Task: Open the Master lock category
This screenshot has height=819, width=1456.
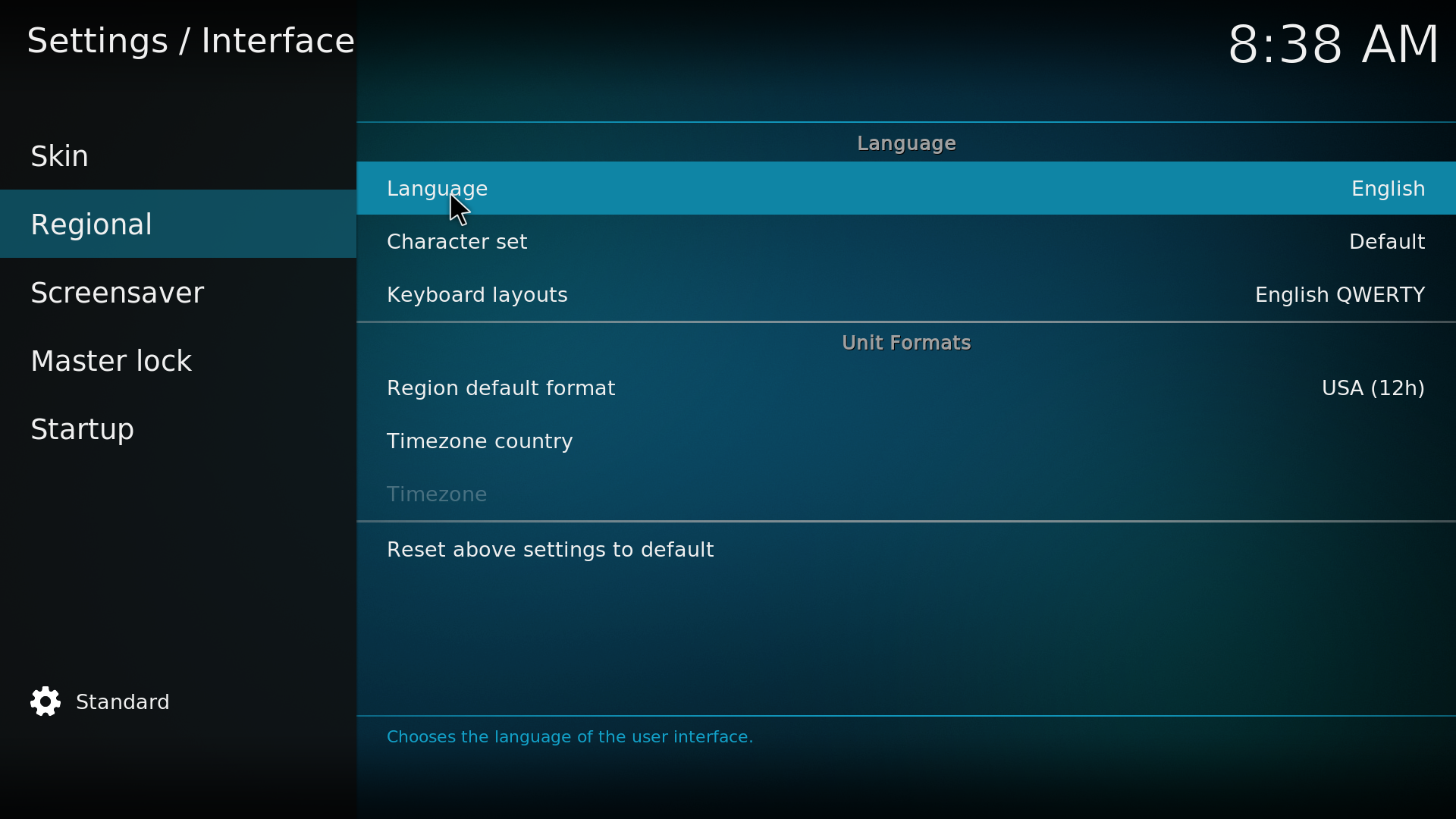Action: tap(111, 361)
